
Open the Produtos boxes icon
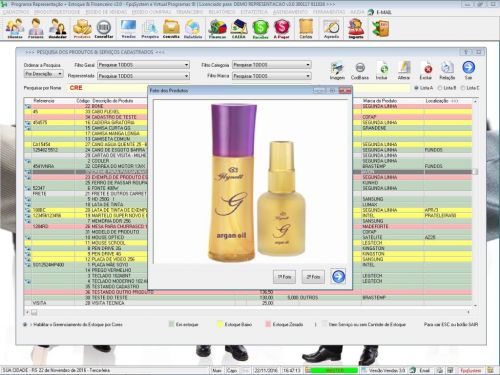[x=82, y=29]
